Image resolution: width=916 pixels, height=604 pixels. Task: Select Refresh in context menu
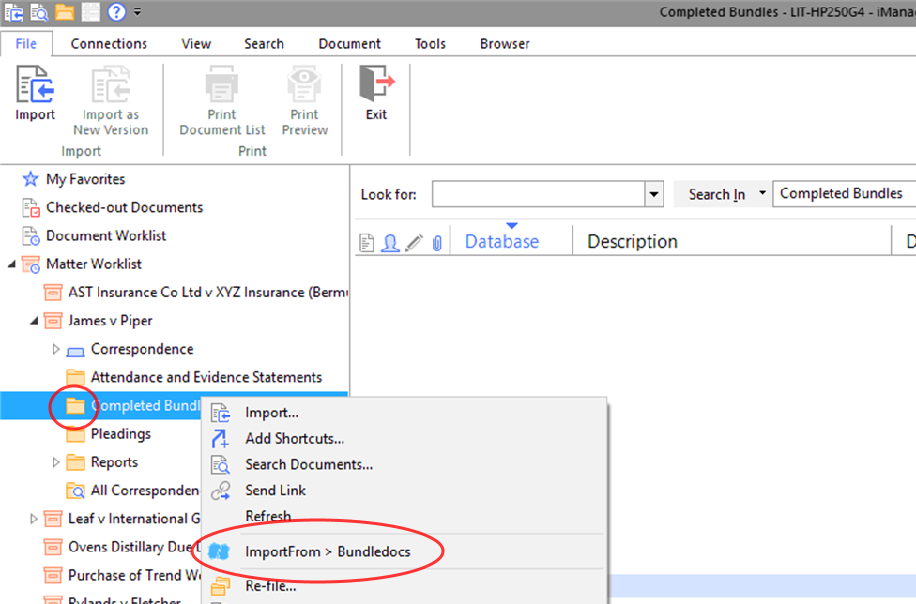coord(404,516)
